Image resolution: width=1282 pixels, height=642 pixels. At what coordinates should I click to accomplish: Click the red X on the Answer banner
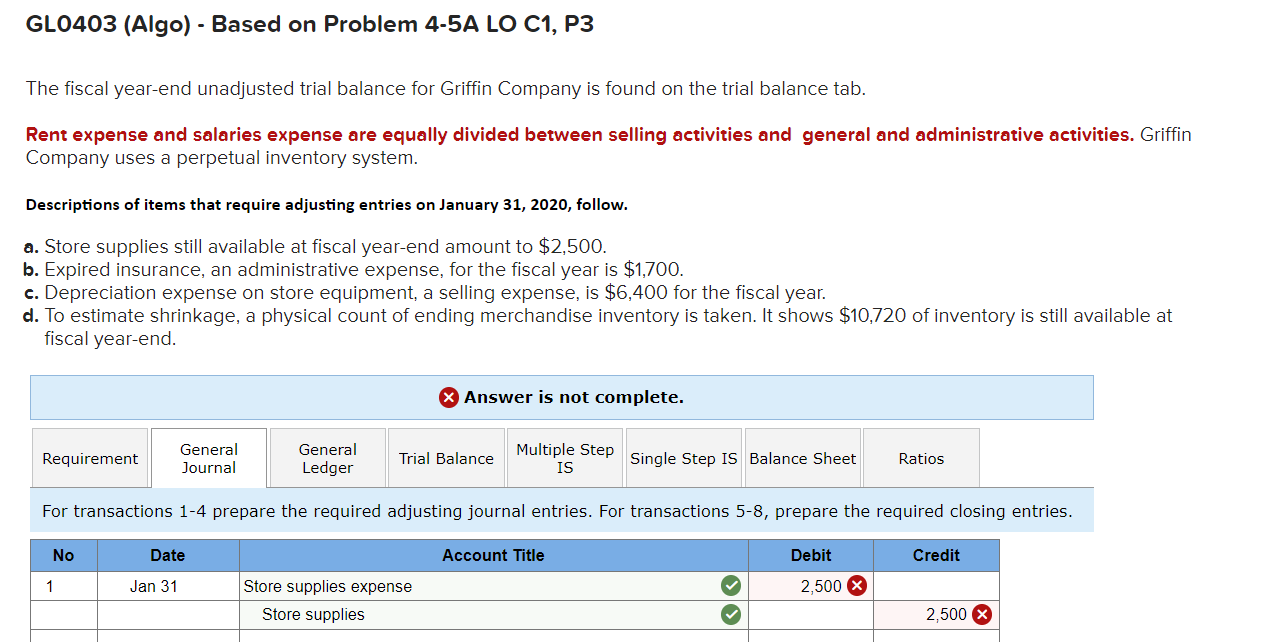click(x=447, y=397)
